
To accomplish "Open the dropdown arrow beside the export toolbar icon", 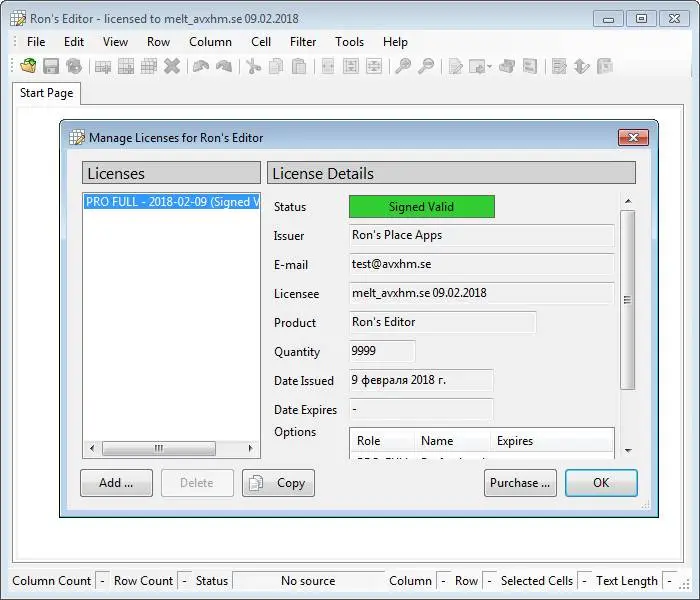I will pyautogui.click(x=489, y=67).
